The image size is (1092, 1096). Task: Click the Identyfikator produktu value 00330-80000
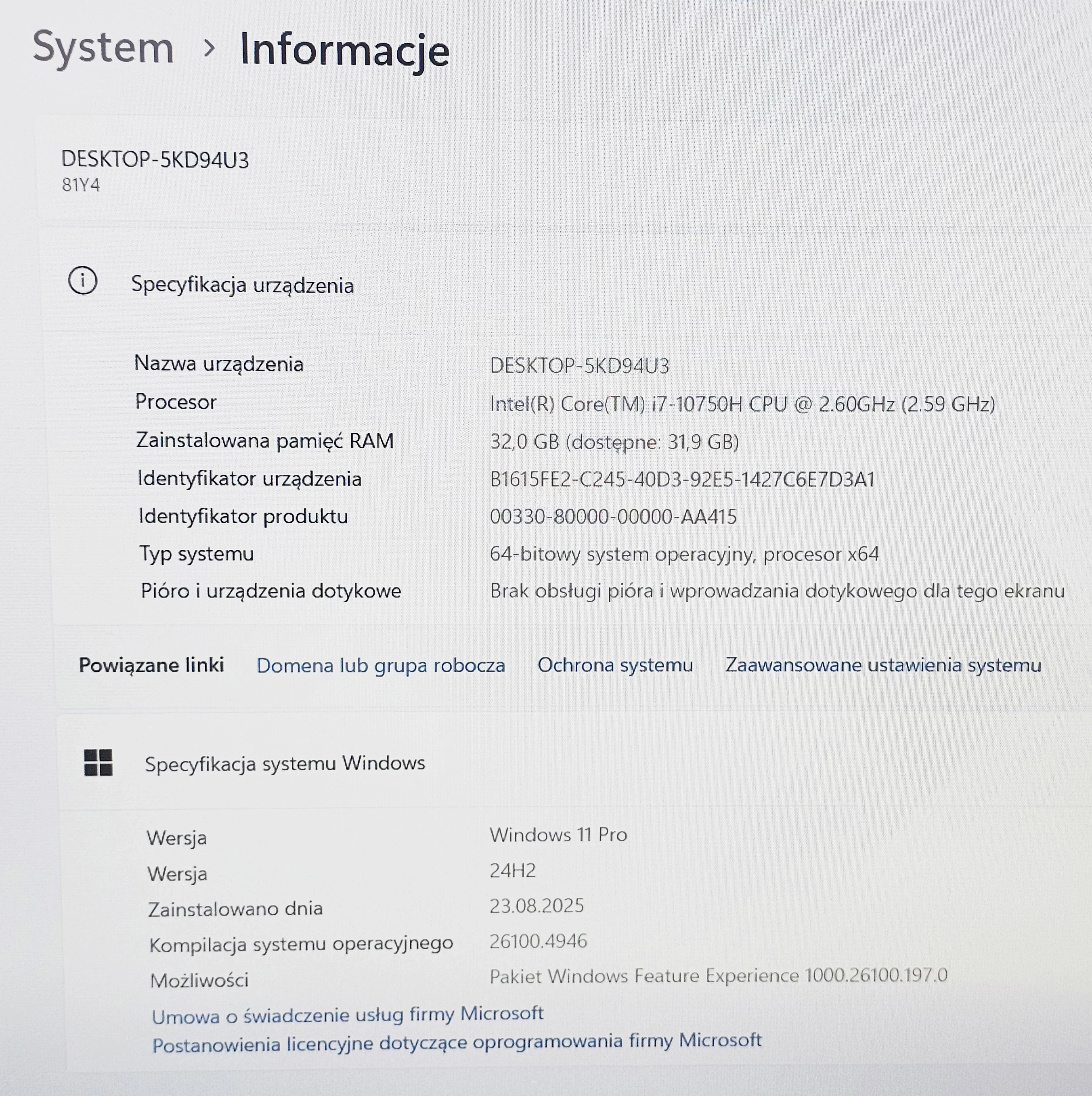point(613,517)
